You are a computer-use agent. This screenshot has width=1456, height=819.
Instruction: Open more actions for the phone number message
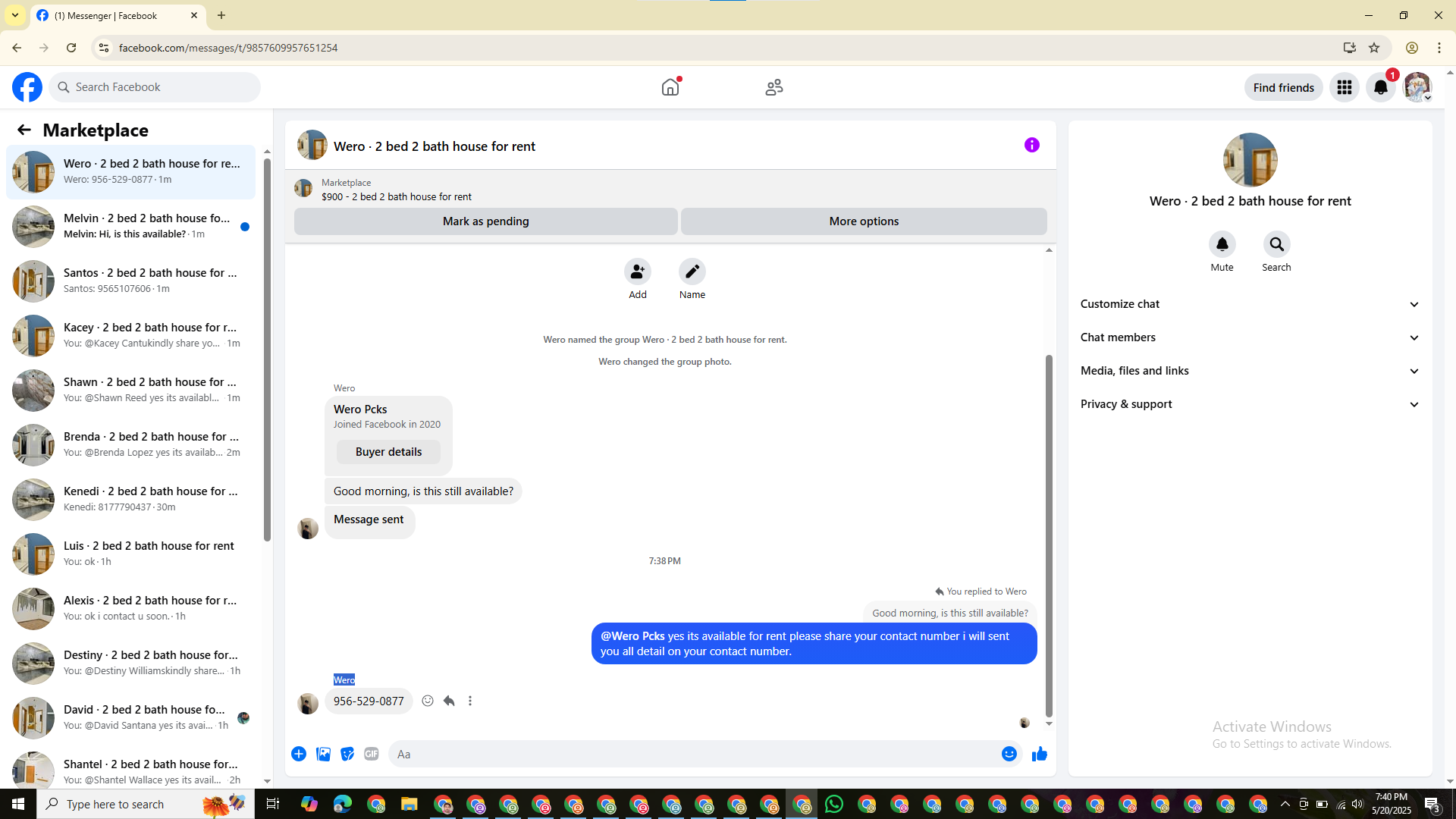tap(470, 701)
